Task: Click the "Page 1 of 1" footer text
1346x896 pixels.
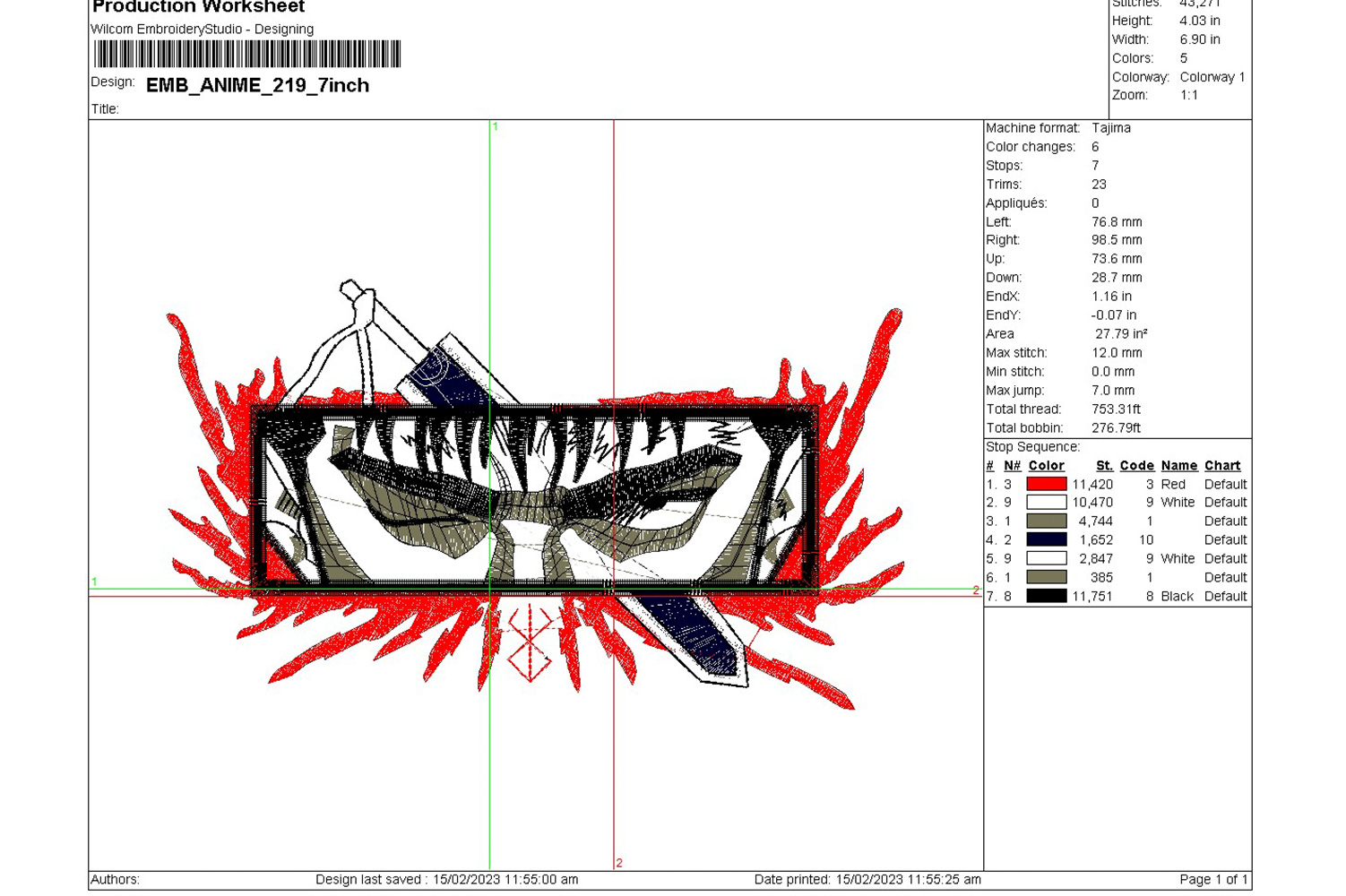Action: 1212,880
